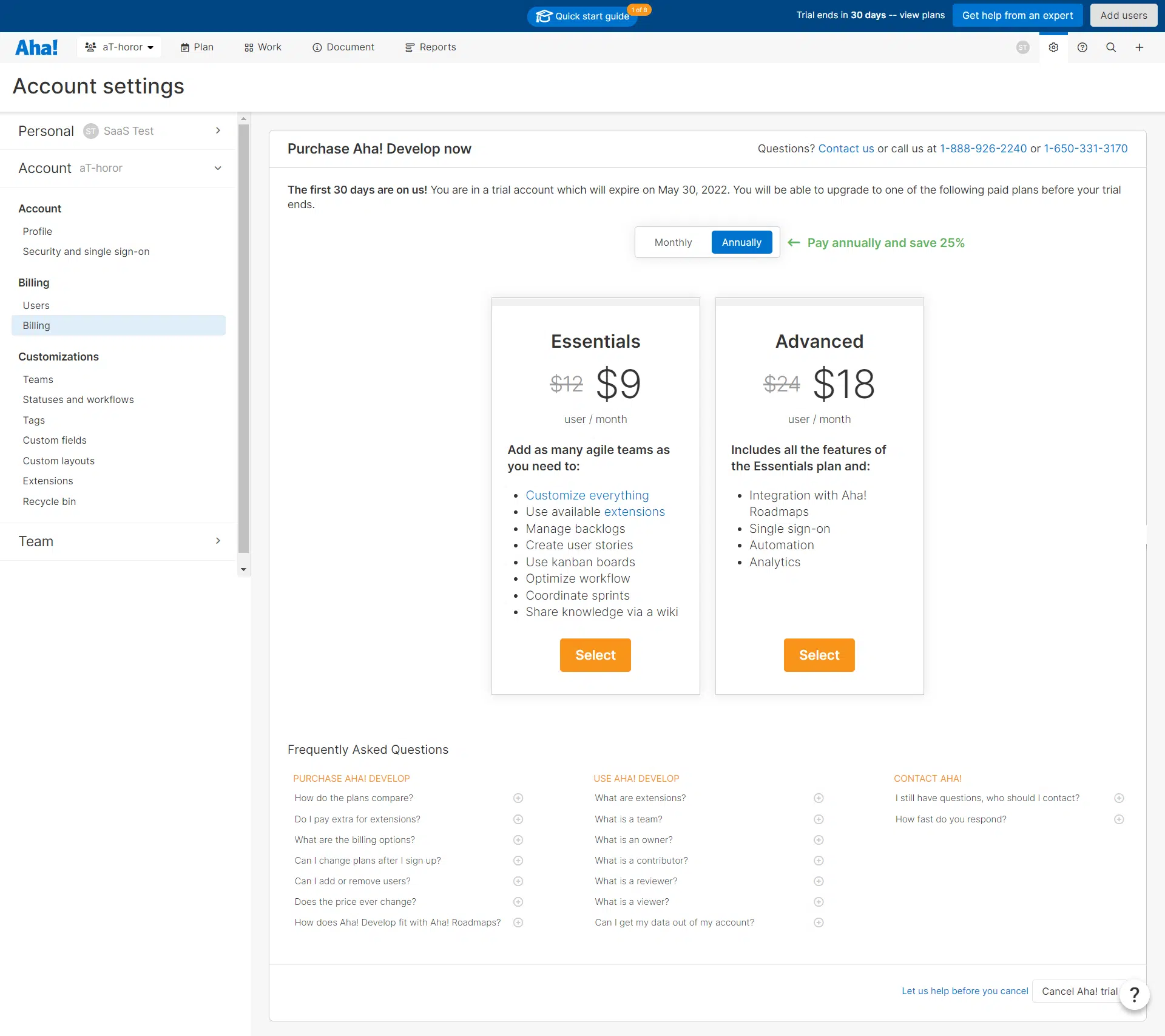1165x1036 pixels.
Task: Expand 'How does Aha! Develop fit' plus icon
Action: (x=518, y=923)
